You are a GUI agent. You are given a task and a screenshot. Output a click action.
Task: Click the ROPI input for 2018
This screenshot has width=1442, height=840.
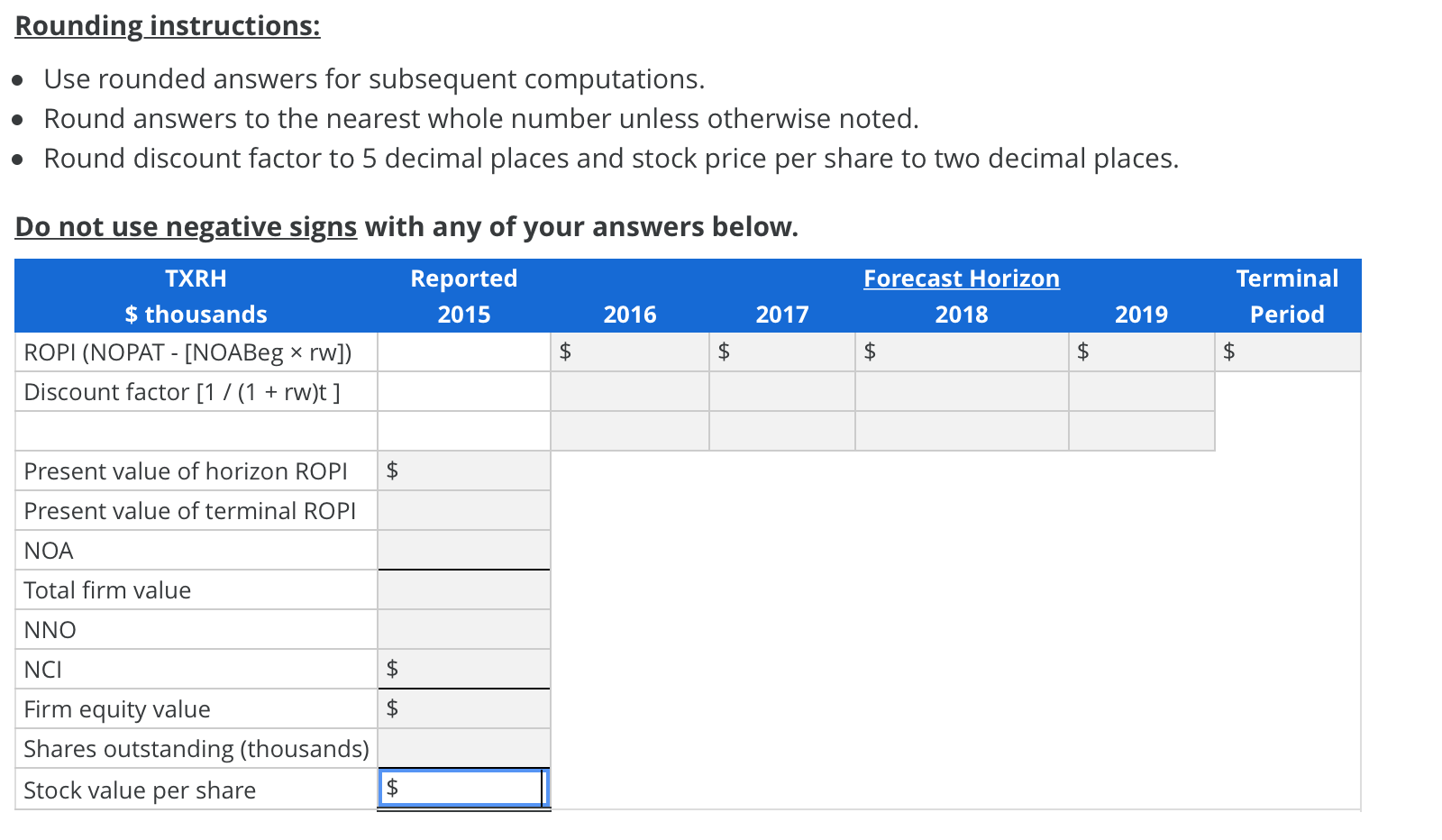[x=962, y=352]
